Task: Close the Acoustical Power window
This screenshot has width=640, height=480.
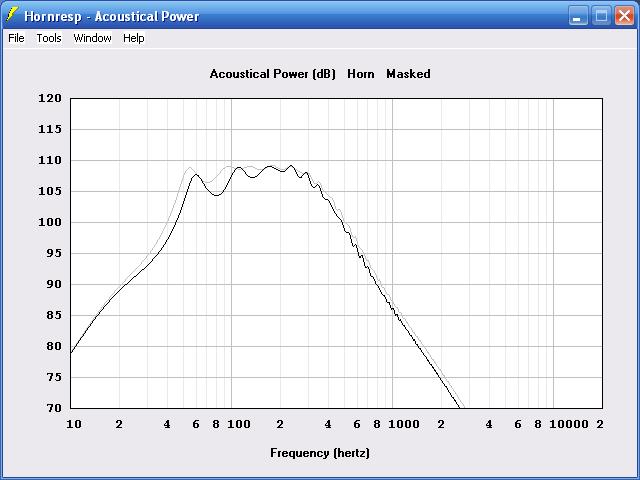Action: 624,16
